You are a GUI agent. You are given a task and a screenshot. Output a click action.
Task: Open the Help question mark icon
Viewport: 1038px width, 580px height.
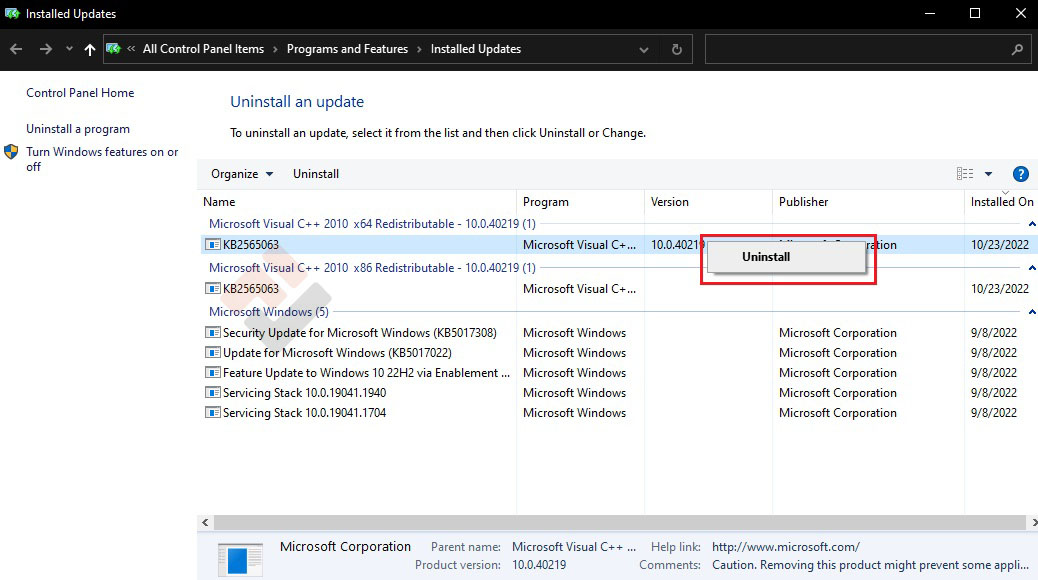(x=1021, y=174)
